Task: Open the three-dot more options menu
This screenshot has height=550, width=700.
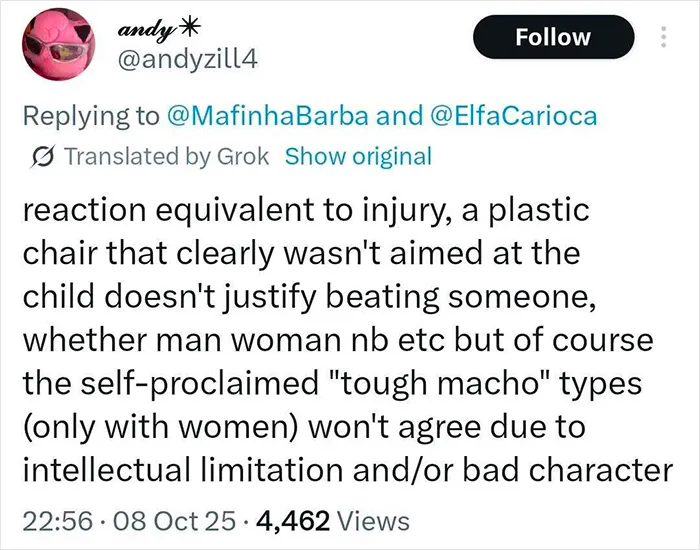Action: click(x=663, y=37)
